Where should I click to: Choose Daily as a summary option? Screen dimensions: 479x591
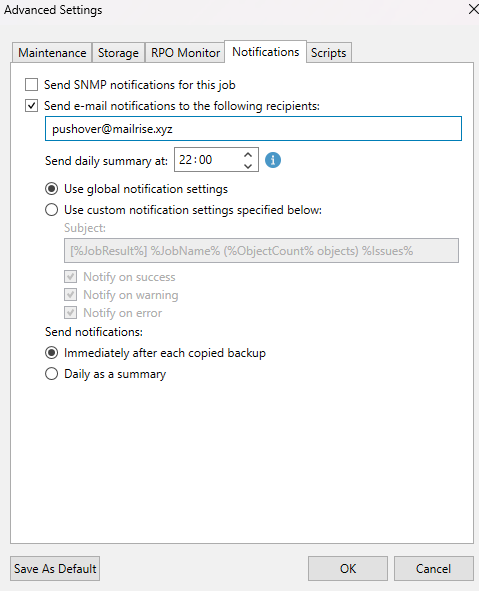pos(52,374)
